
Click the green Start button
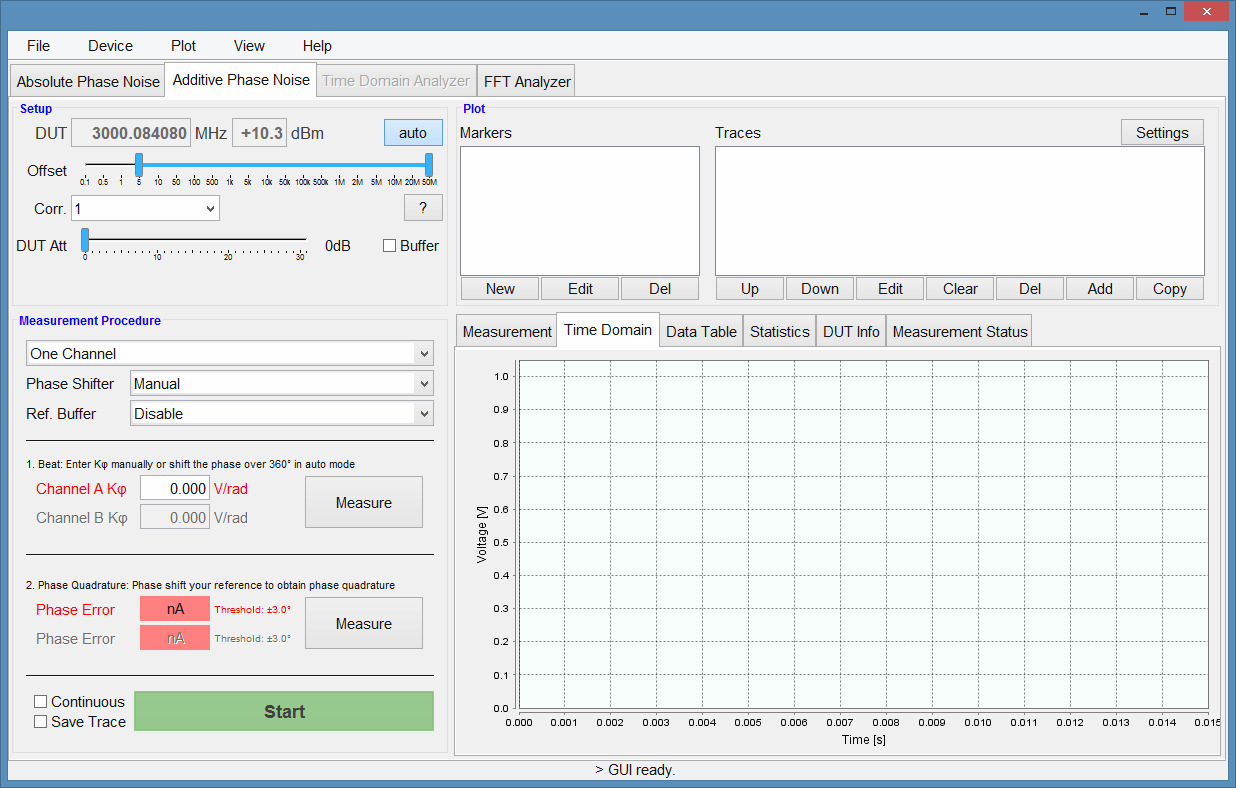[284, 712]
